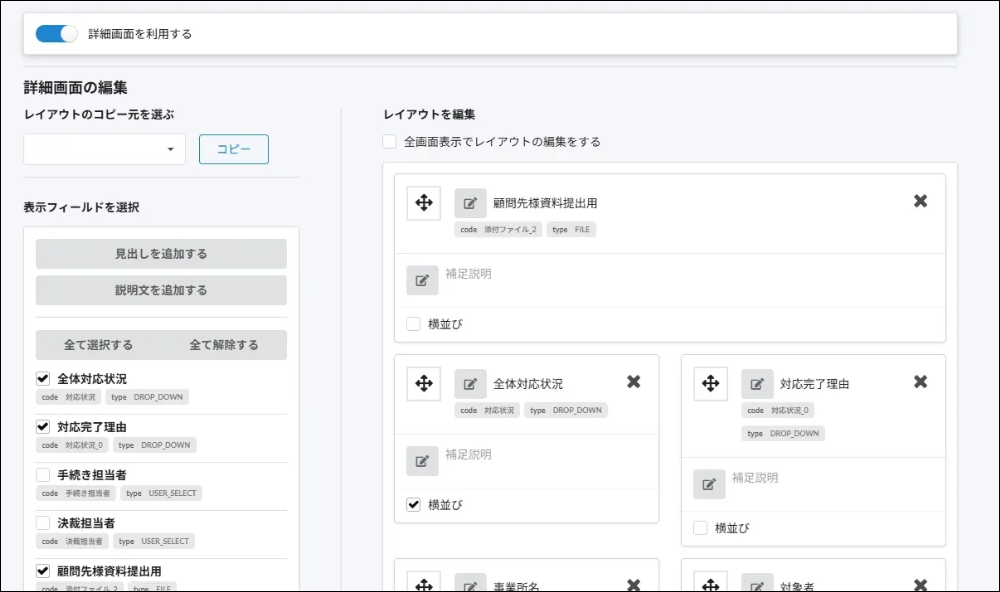The height and width of the screenshot is (592, 1000).
Task: Check 決裁担当者 field checkbox
Action: pyautogui.click(x=43, y=523)
